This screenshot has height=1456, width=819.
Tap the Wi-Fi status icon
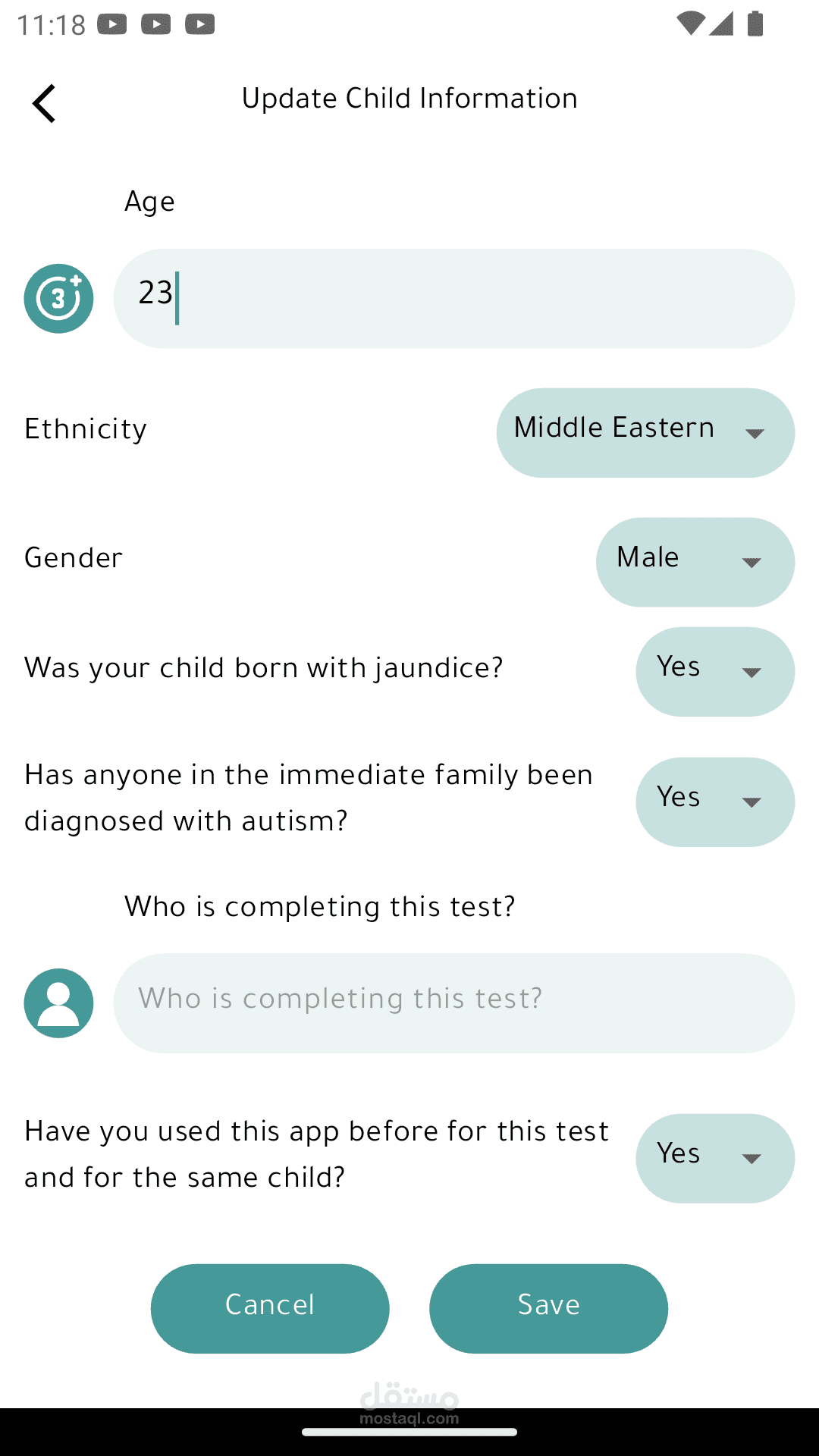tap(689, 24)
